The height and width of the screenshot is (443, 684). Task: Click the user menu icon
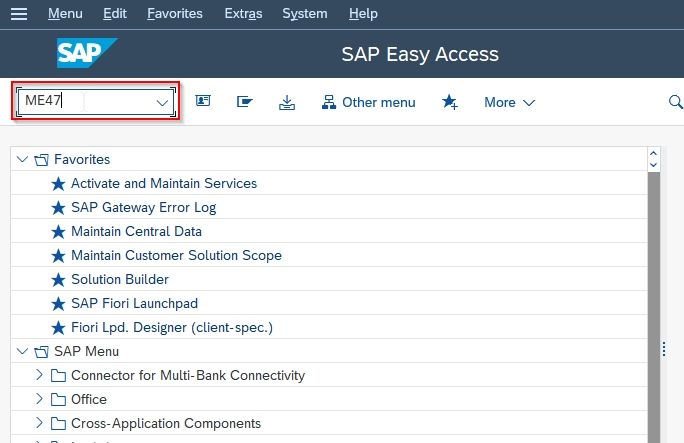pos(203,101)
